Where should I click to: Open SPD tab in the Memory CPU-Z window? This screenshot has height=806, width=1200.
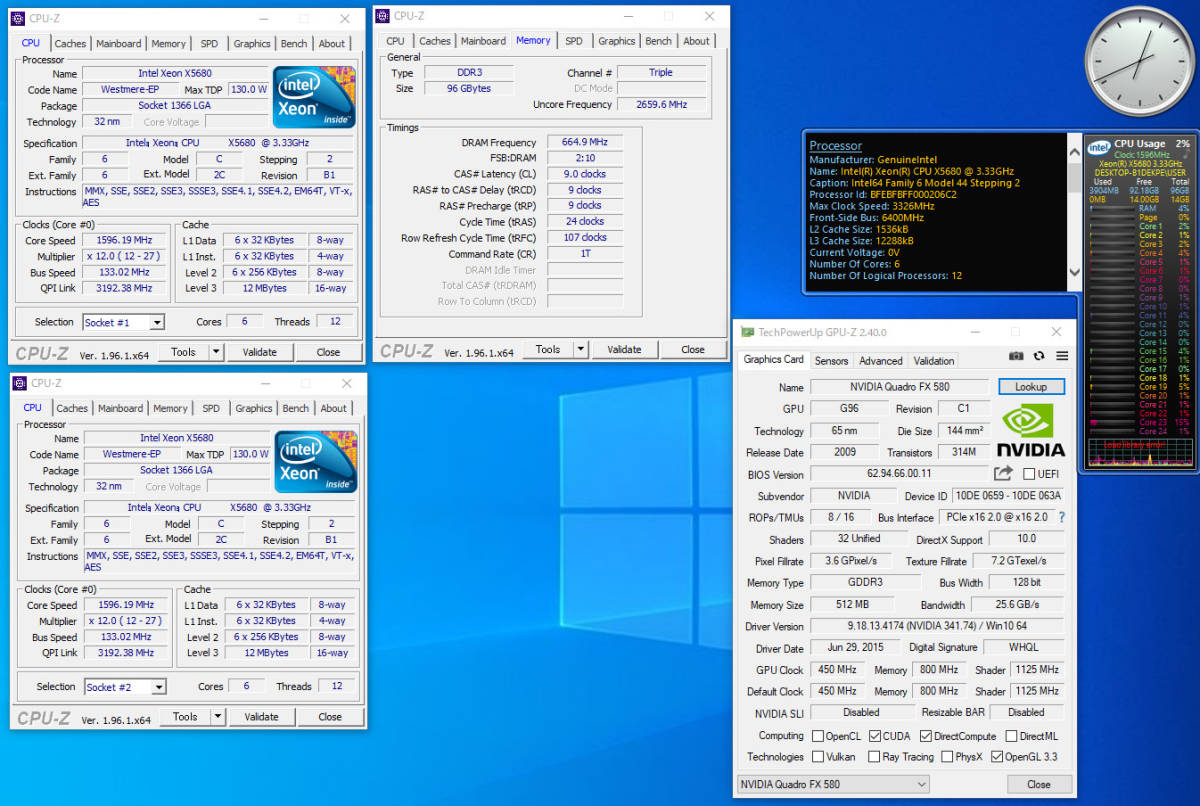(574, 41)
